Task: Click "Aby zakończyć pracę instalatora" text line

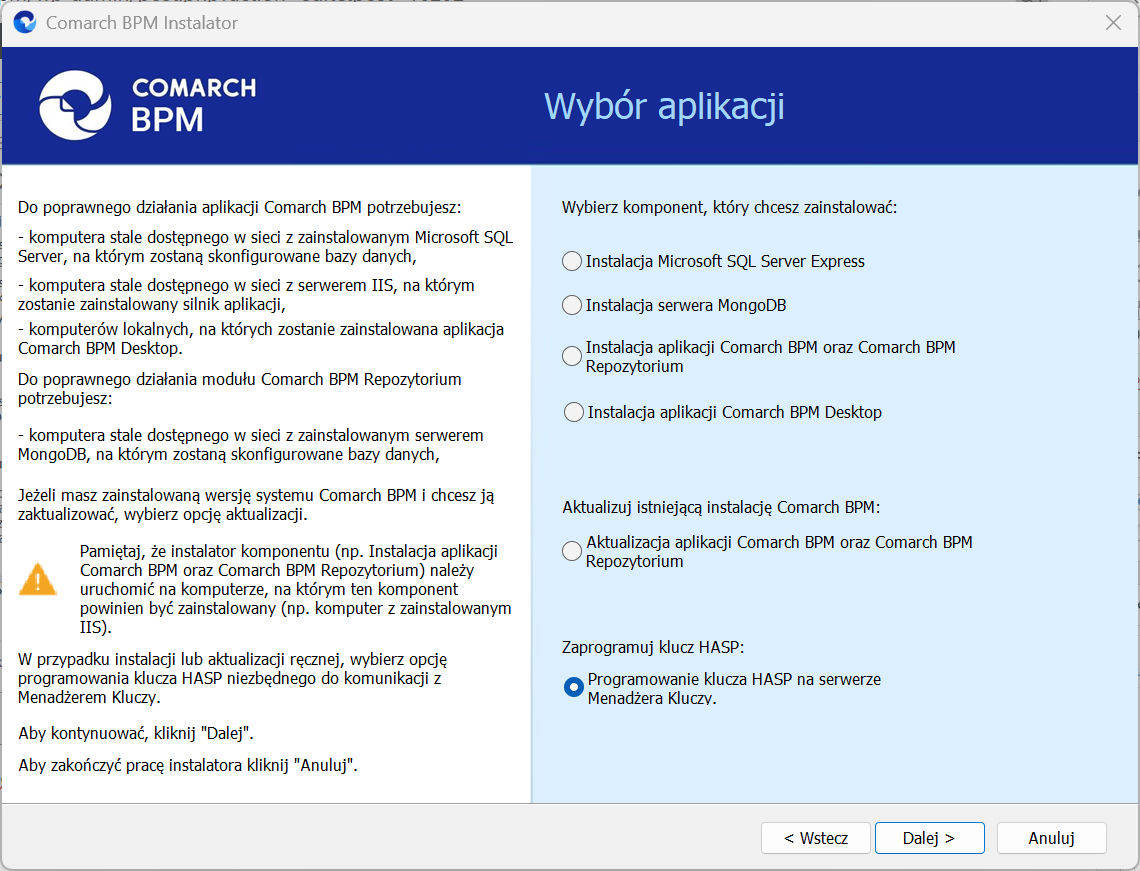Action: (x=188, y=765)
